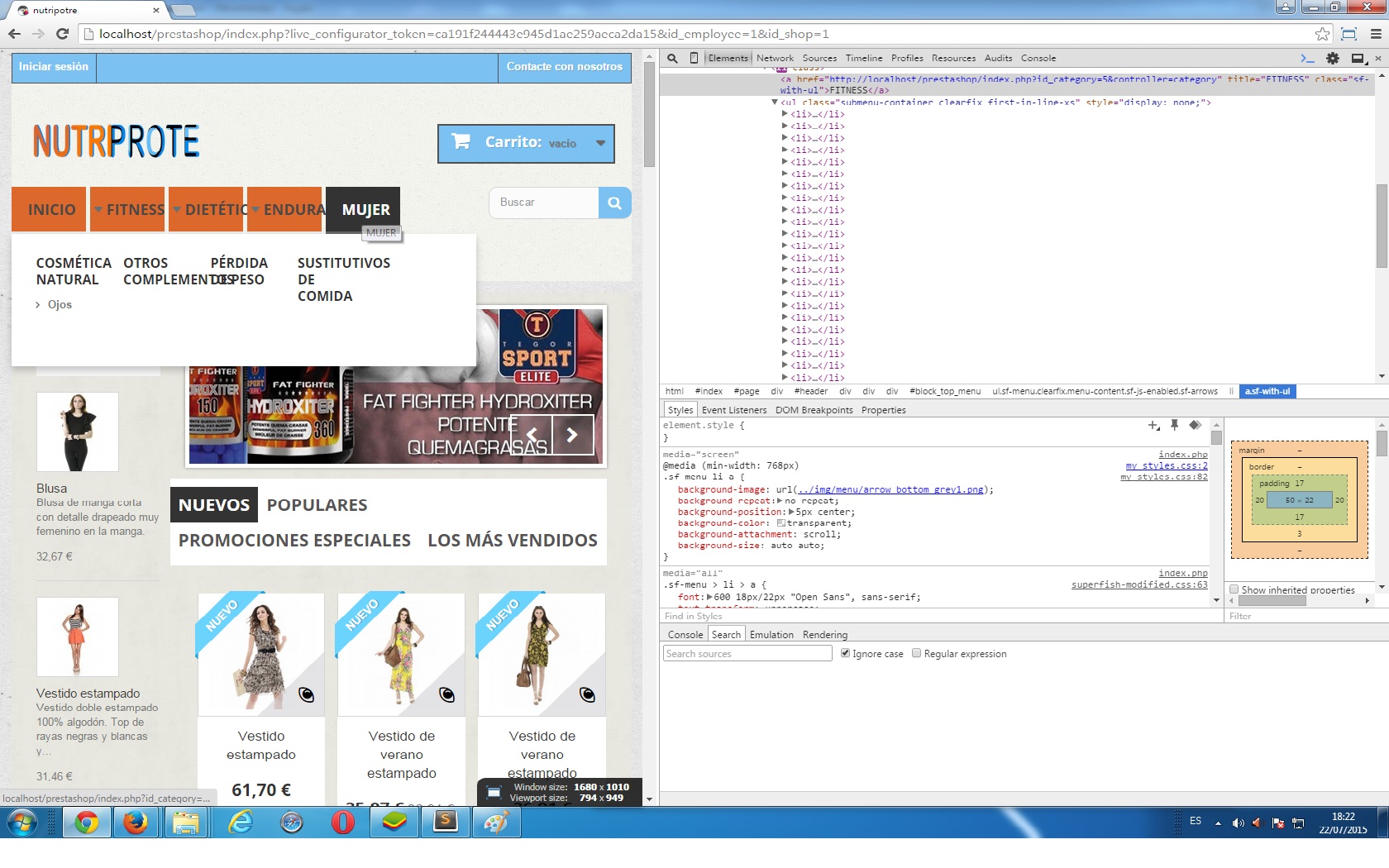Open Paint from the taskbar
The image size is (1389, 868).
pyautogui.click(x=496, y=823)
